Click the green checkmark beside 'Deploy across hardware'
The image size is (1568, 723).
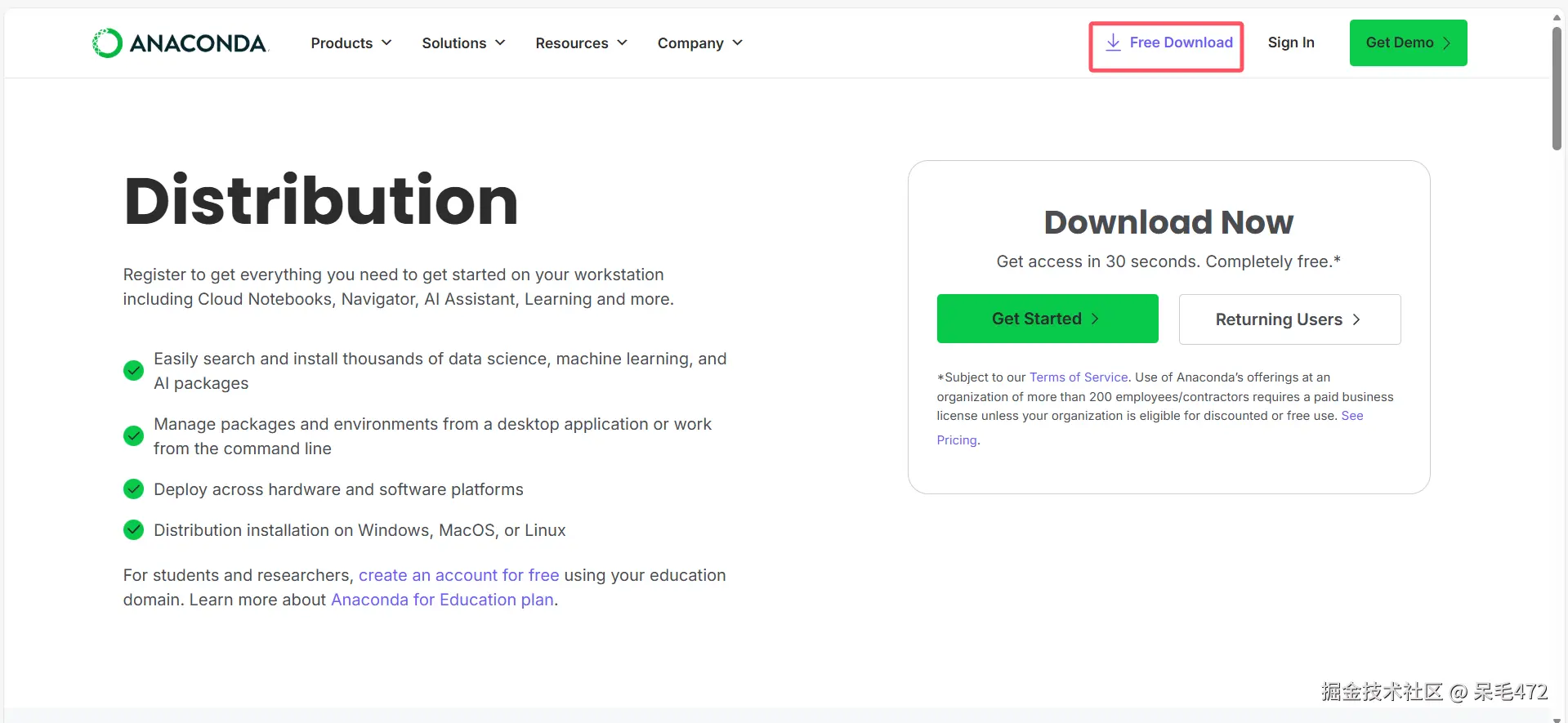[133, 489]
